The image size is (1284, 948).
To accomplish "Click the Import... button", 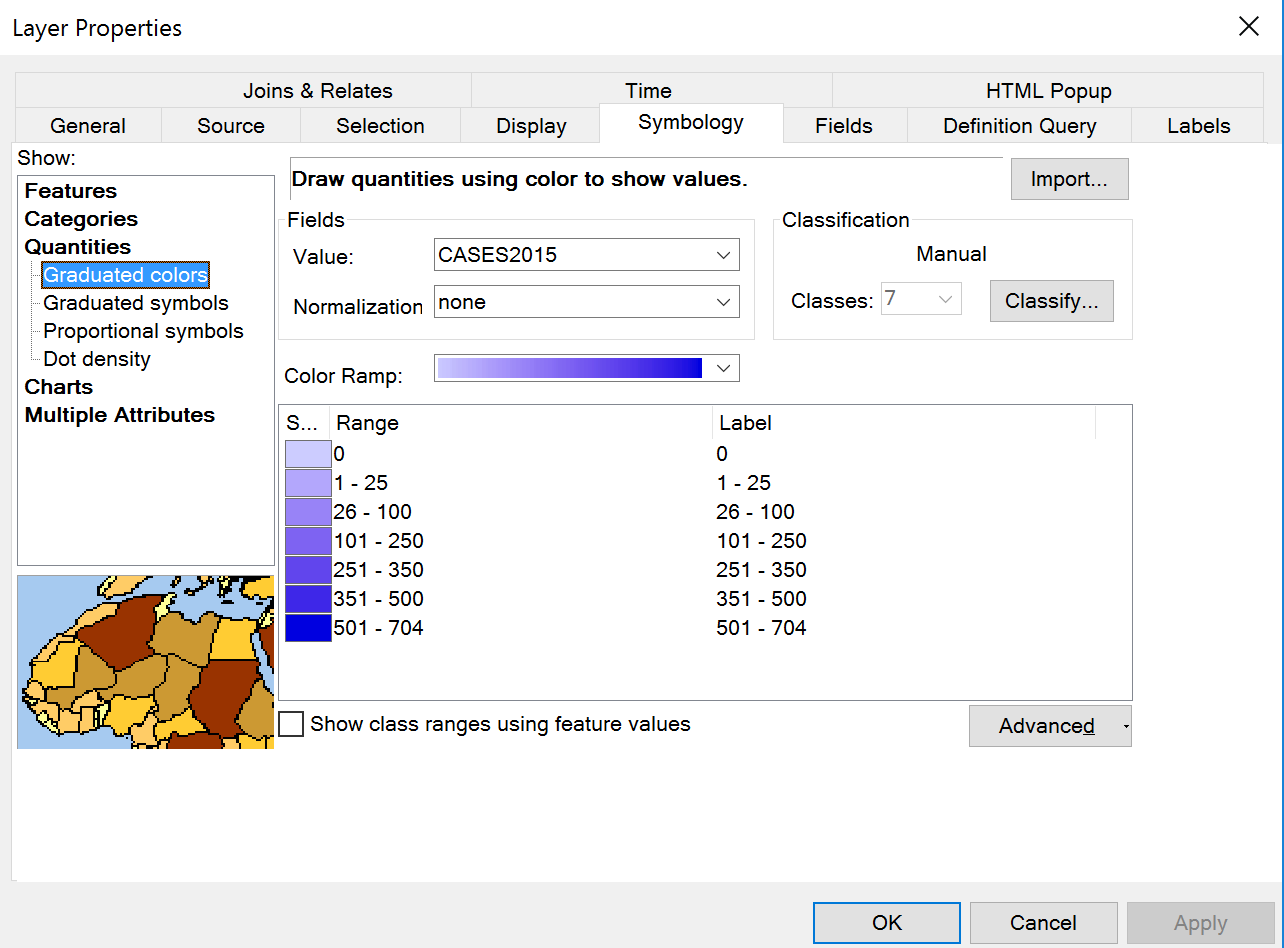I will [1069, 179].
